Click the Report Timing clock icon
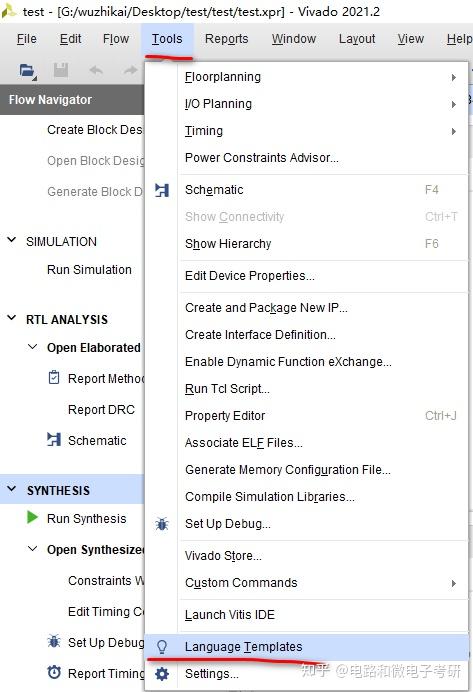 tap(54, 673)
